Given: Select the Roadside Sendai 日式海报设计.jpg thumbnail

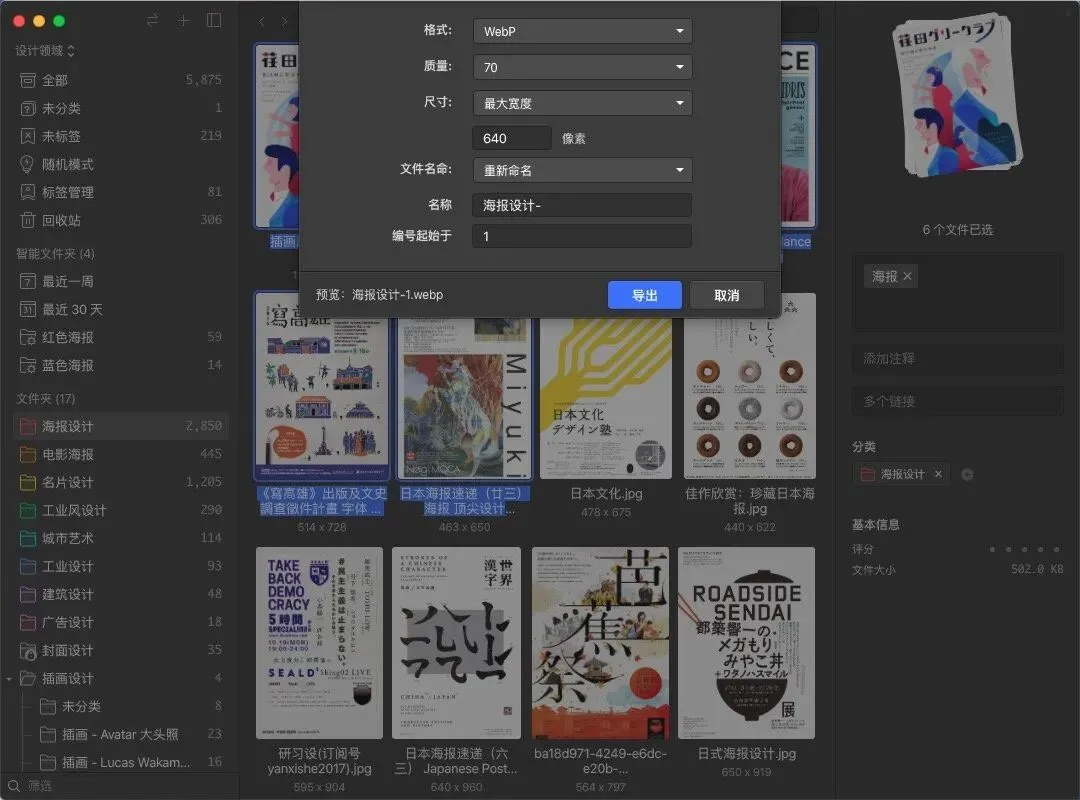Looking at the screenshot, I should [x=747, y=643].
